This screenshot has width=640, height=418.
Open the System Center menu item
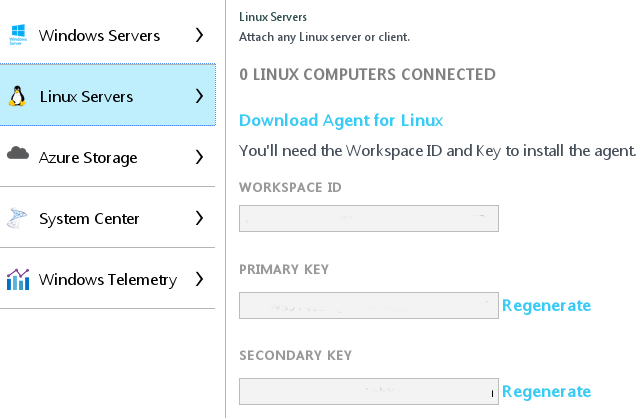[108, 217]
